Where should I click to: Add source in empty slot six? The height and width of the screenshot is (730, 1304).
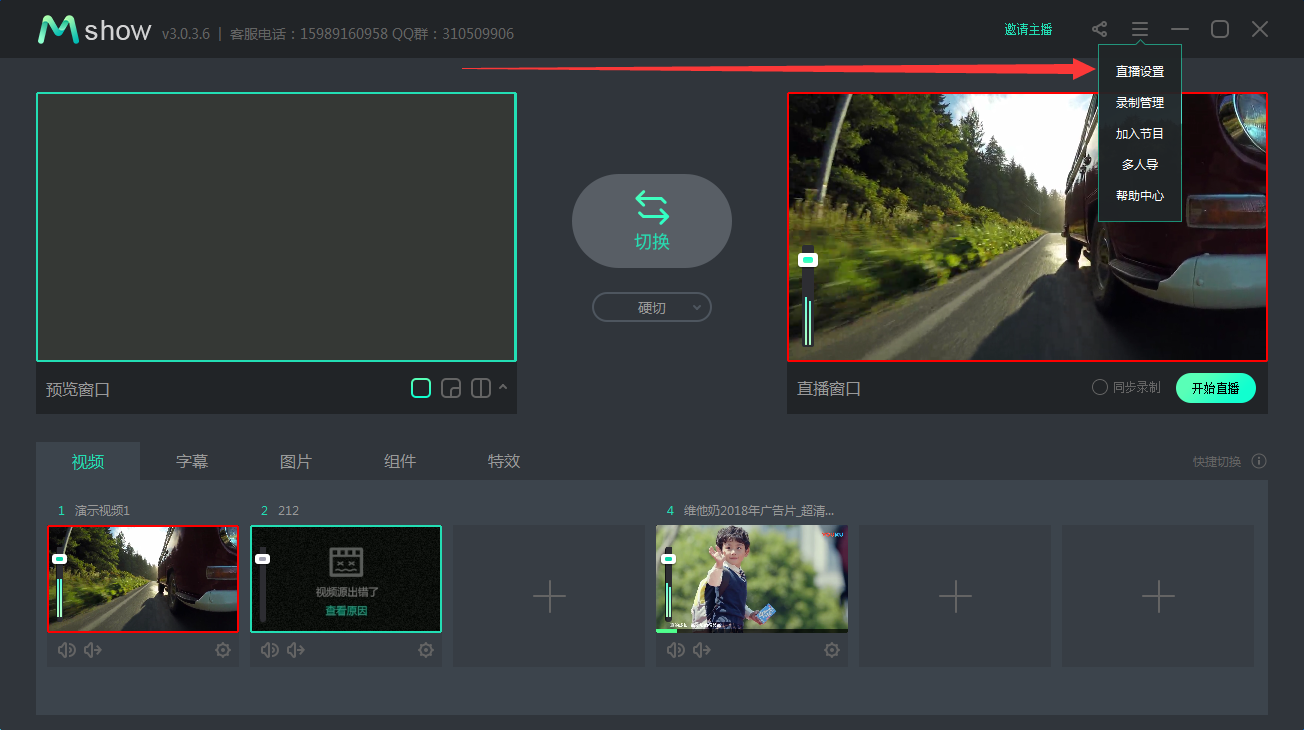coord(1158,596)
